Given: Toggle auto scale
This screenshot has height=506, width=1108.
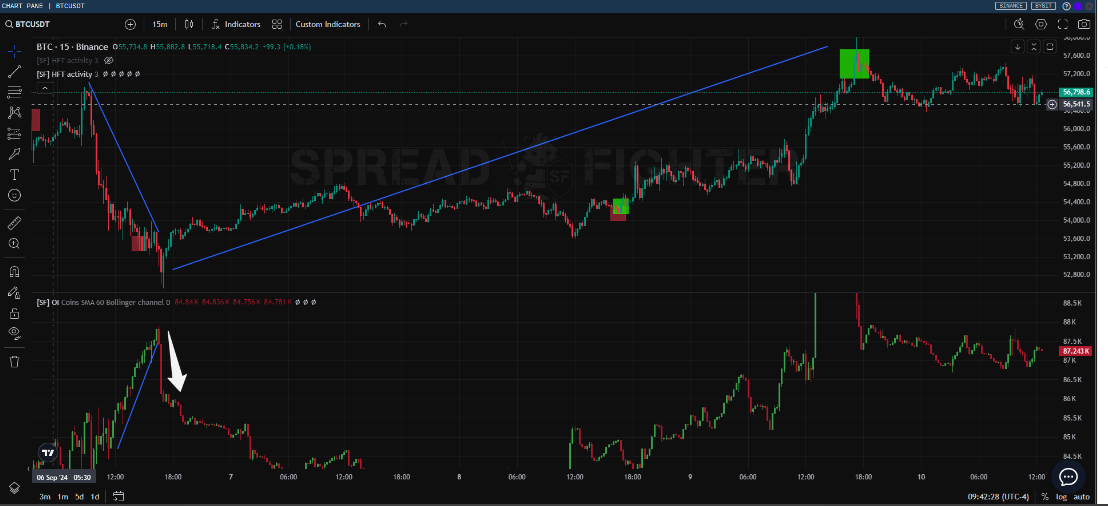Looking at the screenshot, I should [1081, 497].
